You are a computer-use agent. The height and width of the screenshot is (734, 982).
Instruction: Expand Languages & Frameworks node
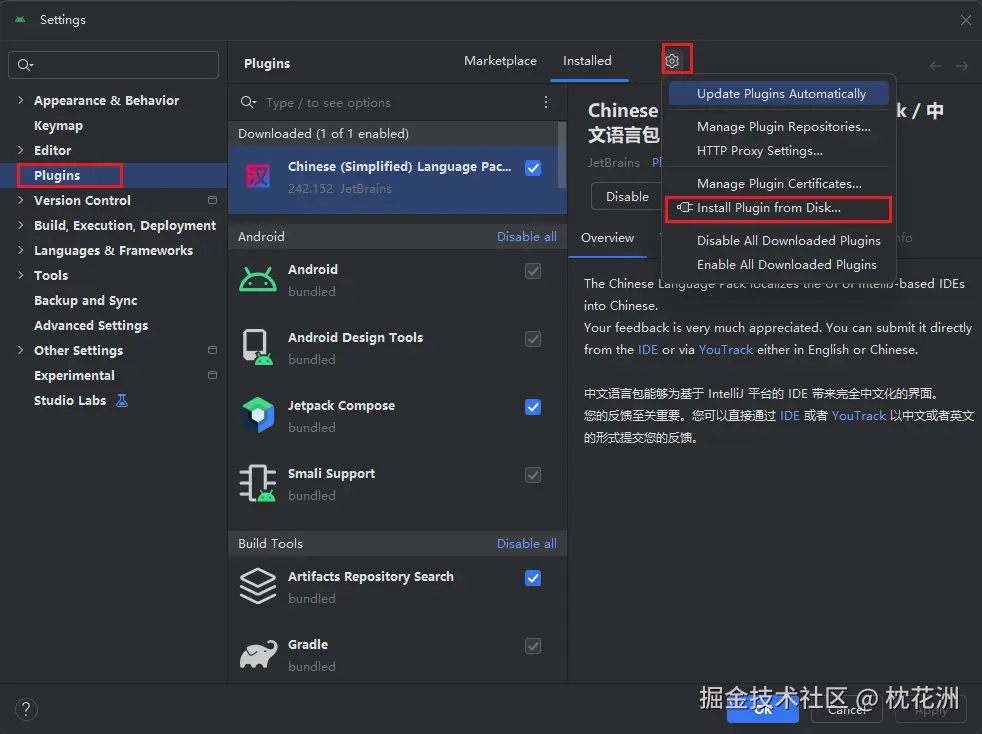[21, 251]
